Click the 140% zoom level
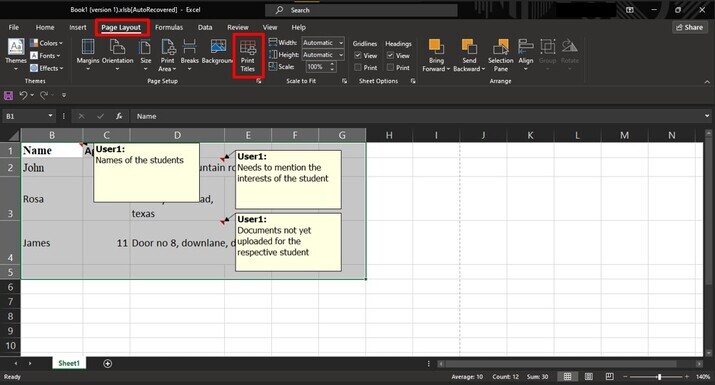Screen dimensions: 715x385 coord(703,377)
